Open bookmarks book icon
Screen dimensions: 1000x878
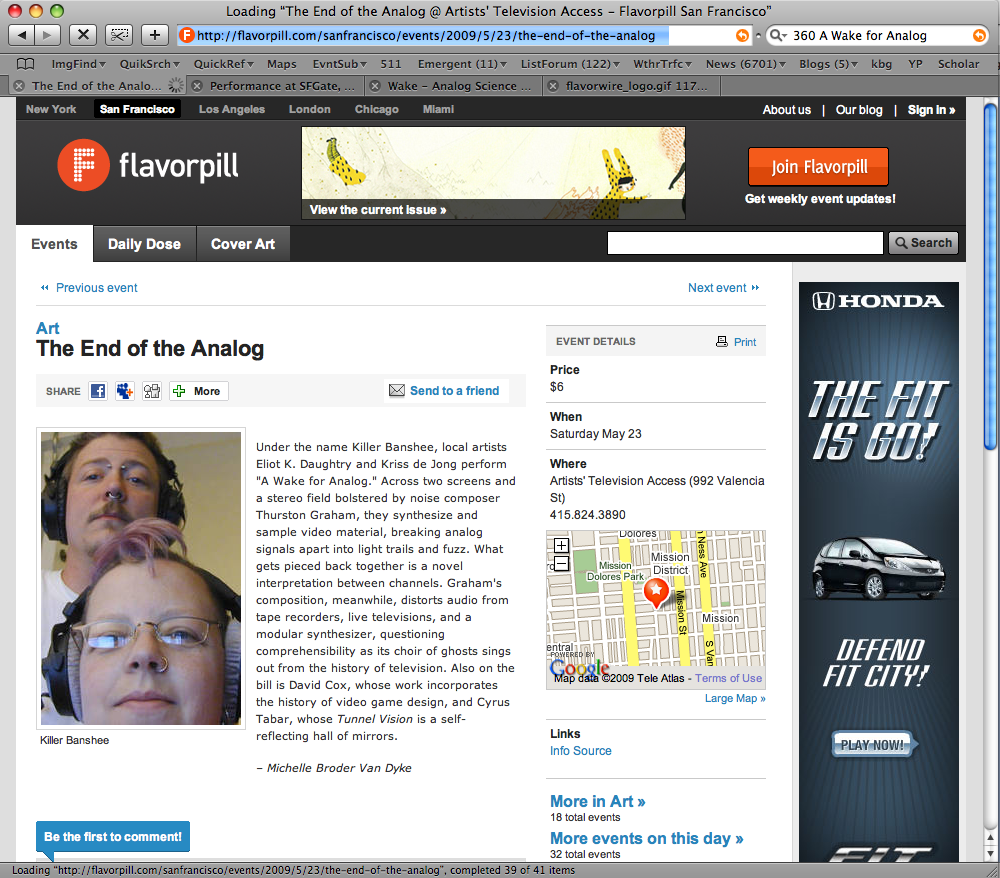click(26, 64)
